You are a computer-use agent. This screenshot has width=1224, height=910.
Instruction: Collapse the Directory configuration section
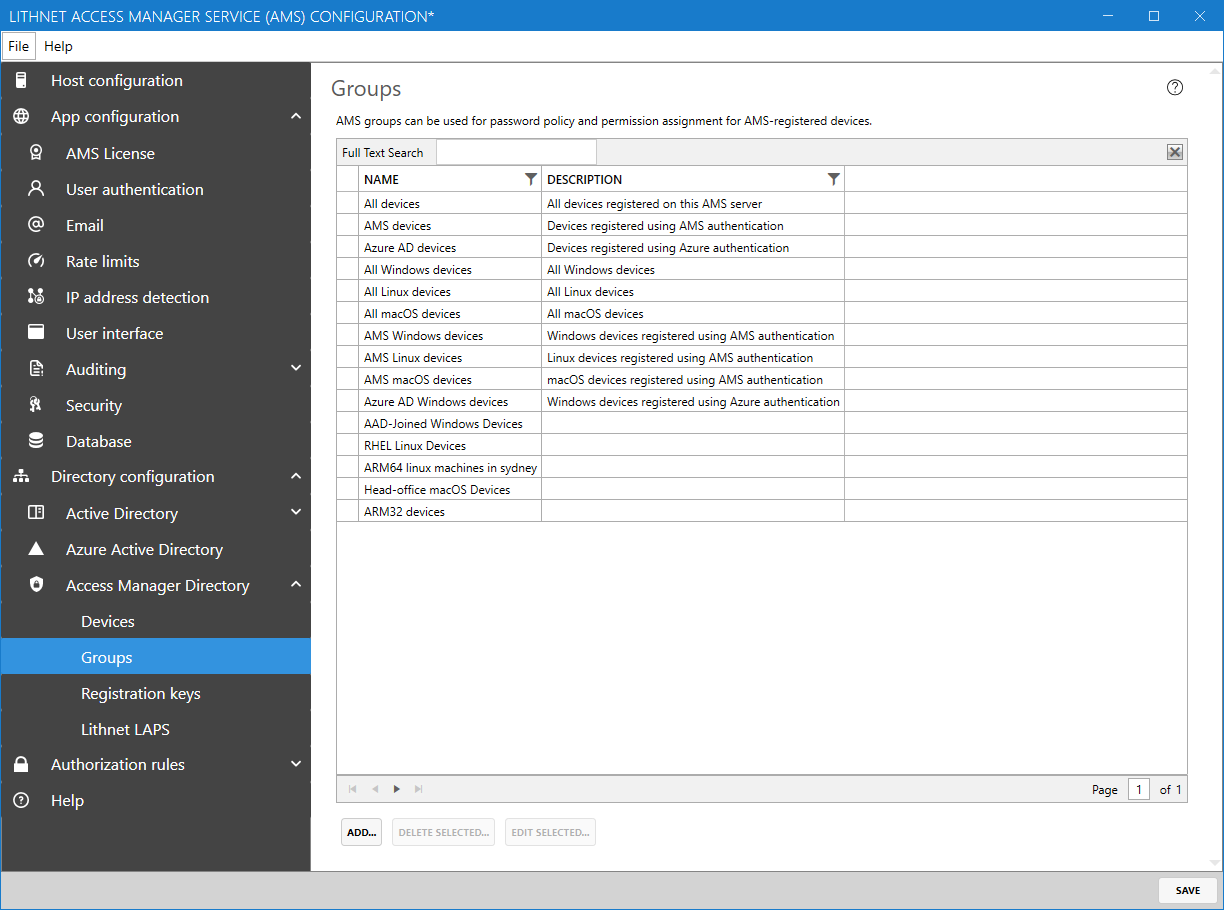(x=296, y=477)
